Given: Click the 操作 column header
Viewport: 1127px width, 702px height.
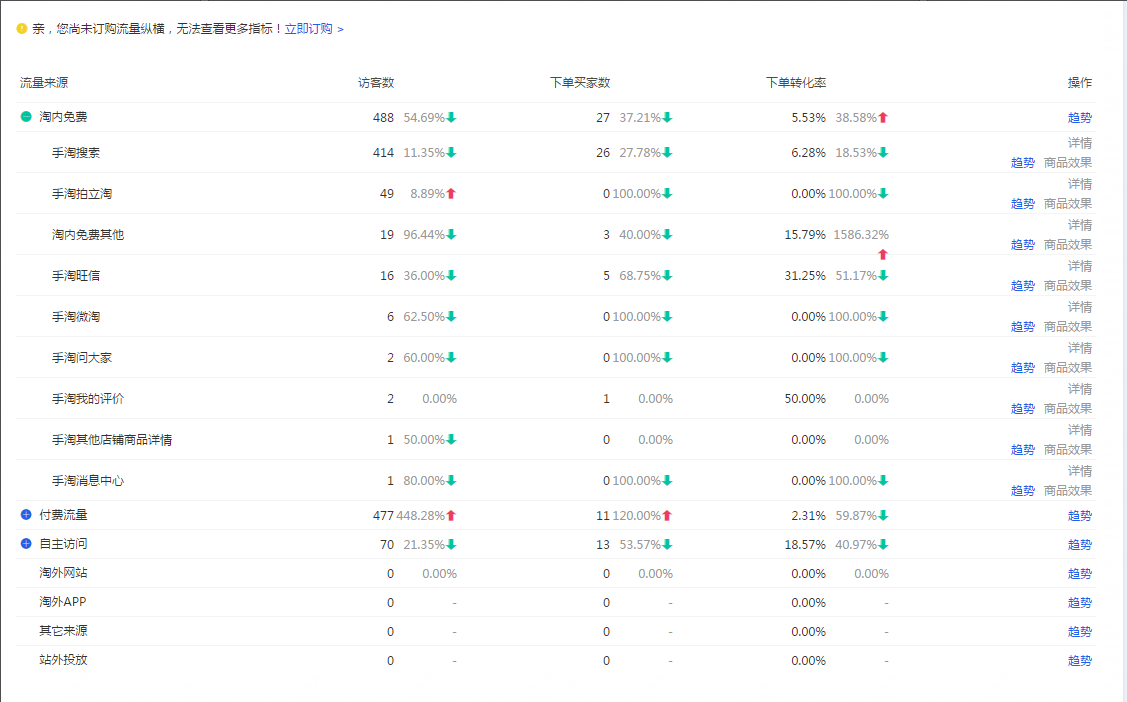Looking at the screenshot, I should pos(1080,83).
